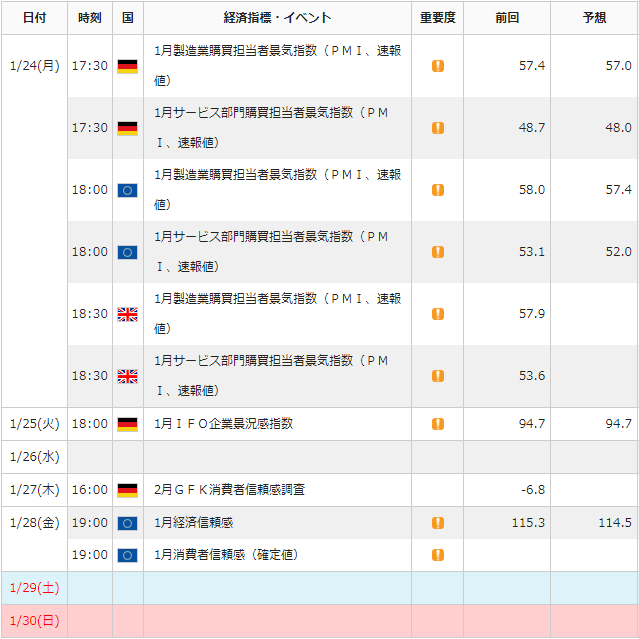Click forecast value 114.5
Image resolution: width=639 pixels, height=639 pixels.
coord(615,523)
